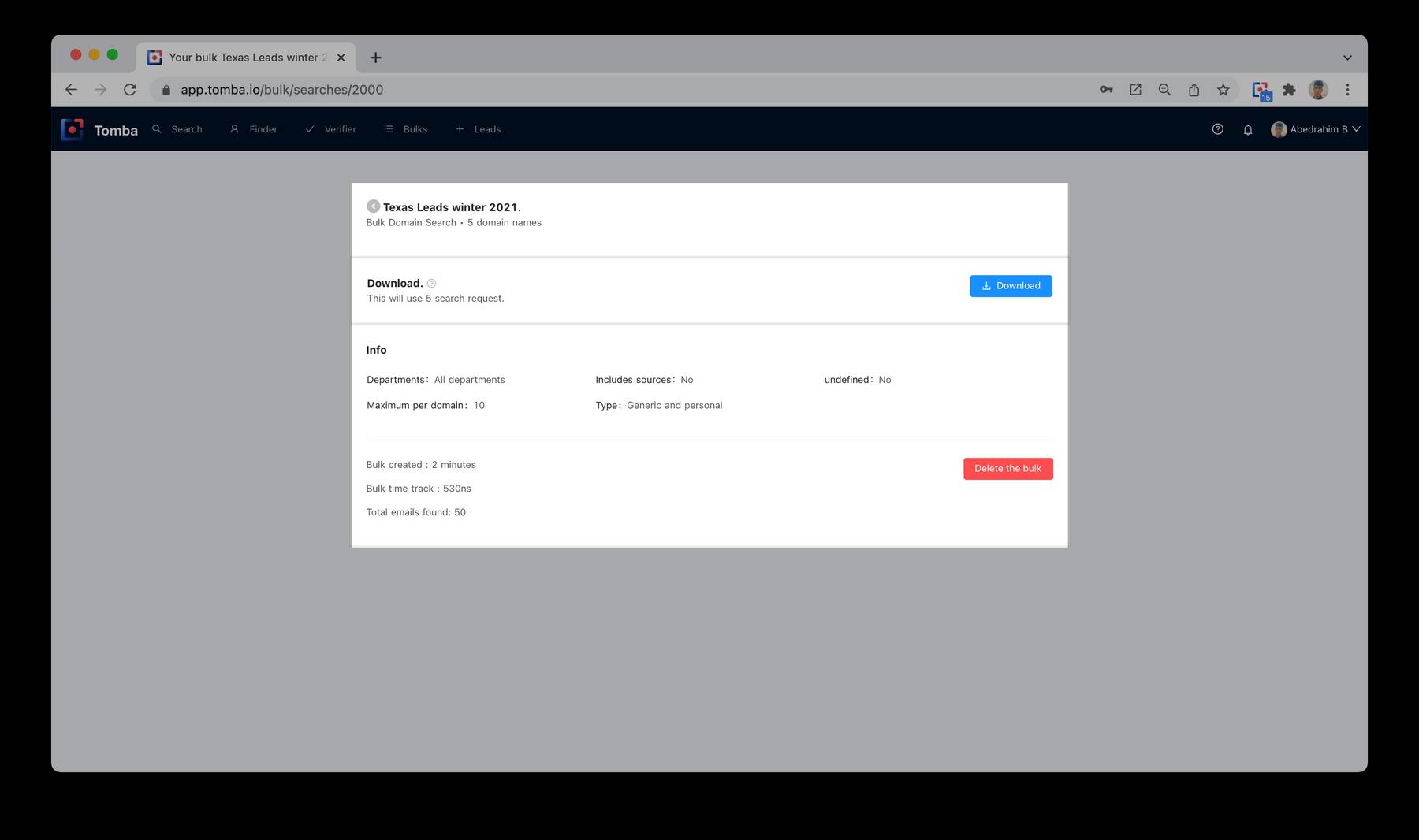This screenshot has width=1419, height=840.
Task: Click the back arrow beside Texas Leads title
Action: coord(373,206)
